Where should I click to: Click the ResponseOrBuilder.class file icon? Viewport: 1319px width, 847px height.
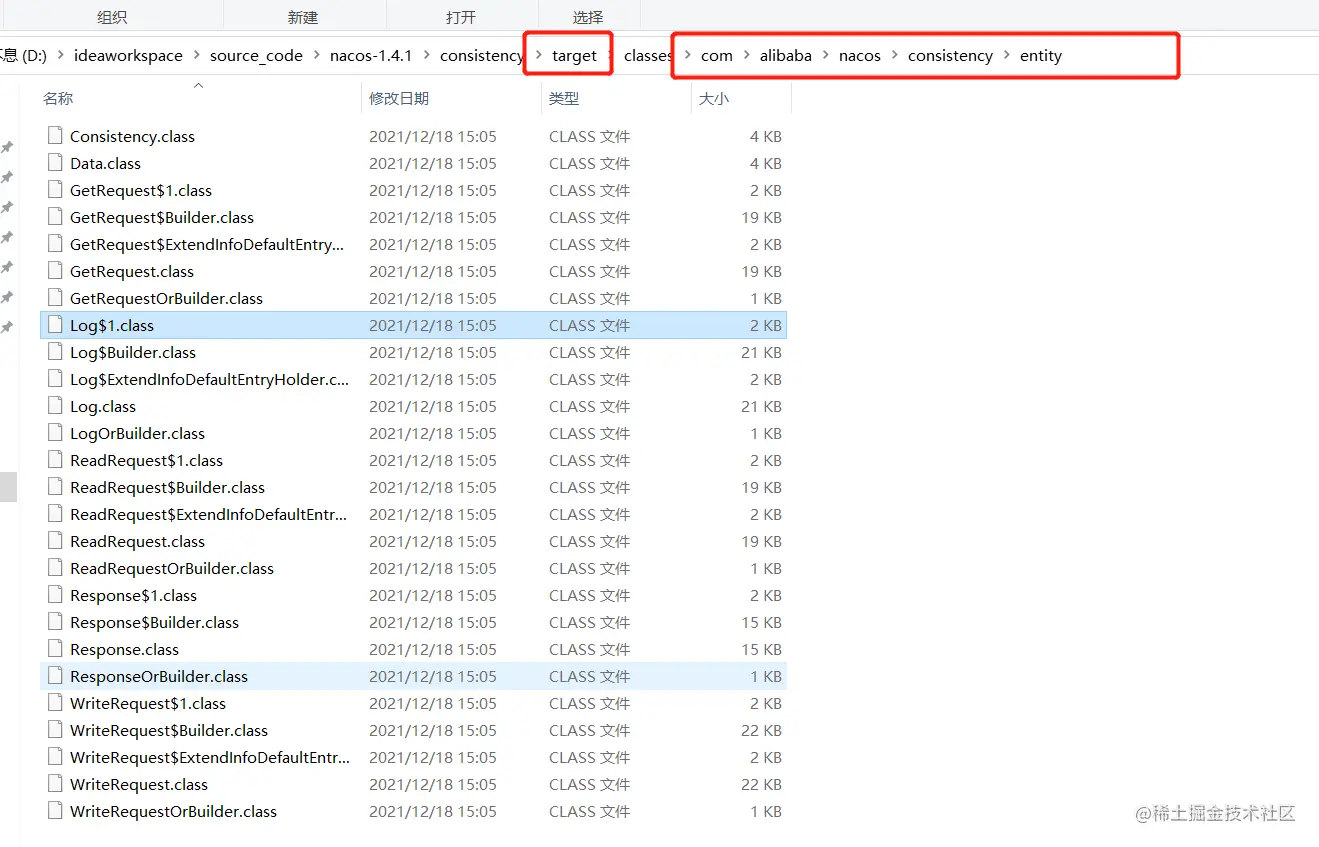tap(55, 676)
